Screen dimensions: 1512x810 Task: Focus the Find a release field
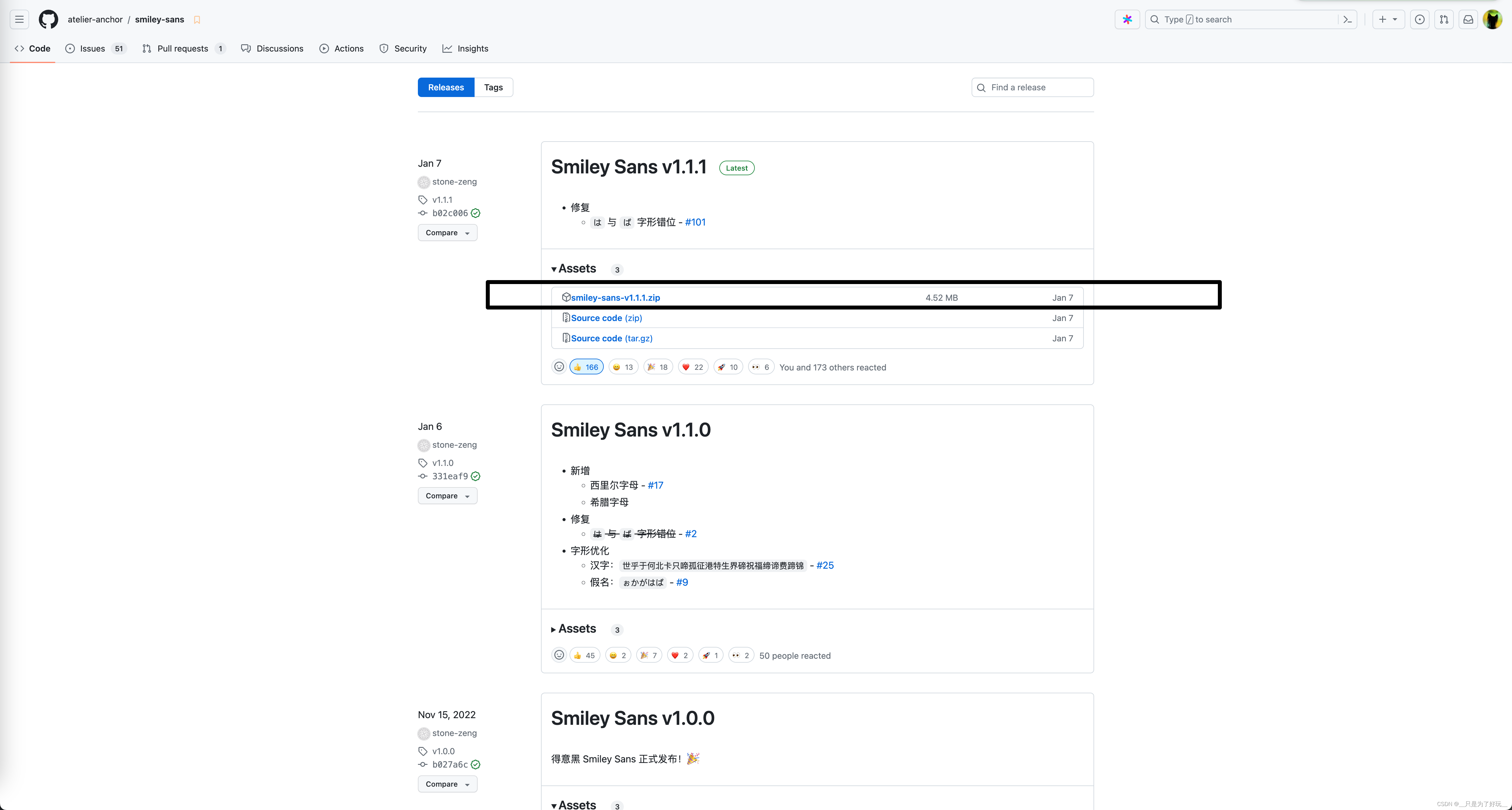[1033, 87]
